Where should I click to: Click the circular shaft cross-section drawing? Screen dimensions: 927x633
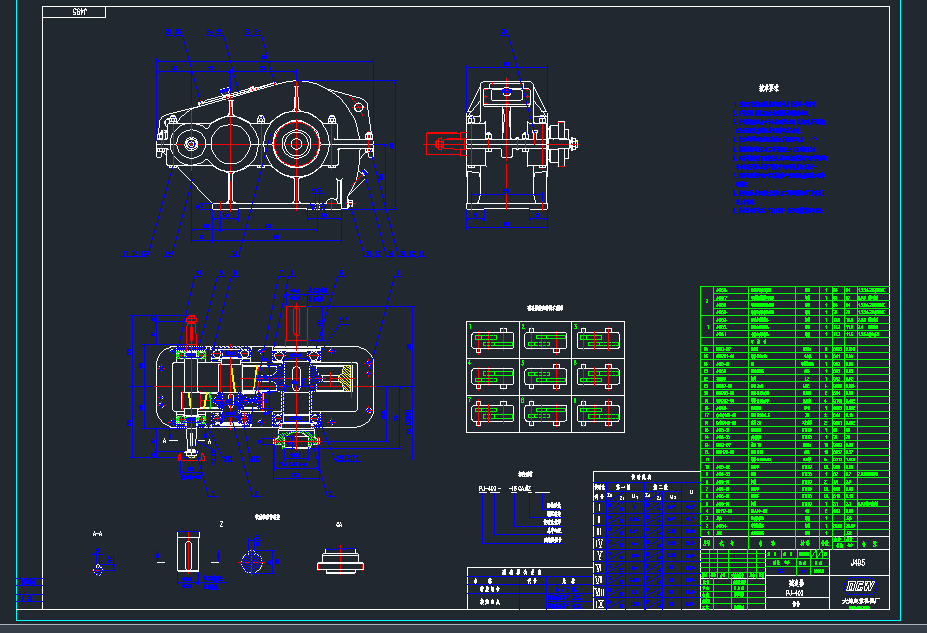[x=252, y=561]
